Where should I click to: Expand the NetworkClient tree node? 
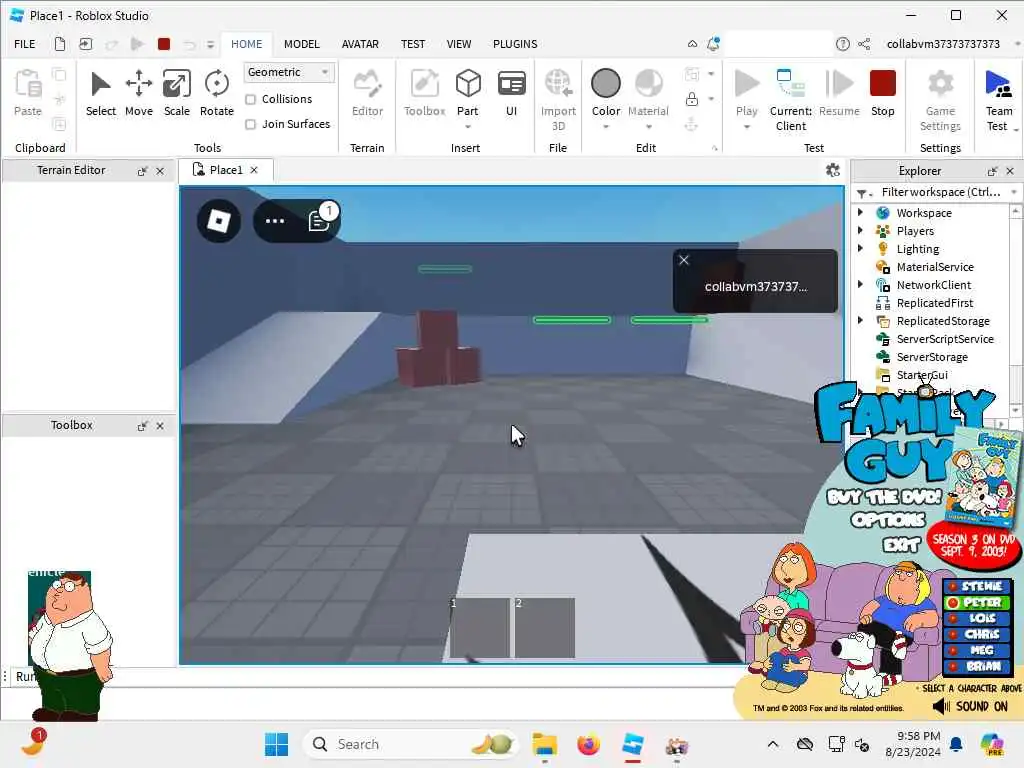pos(861,284)
